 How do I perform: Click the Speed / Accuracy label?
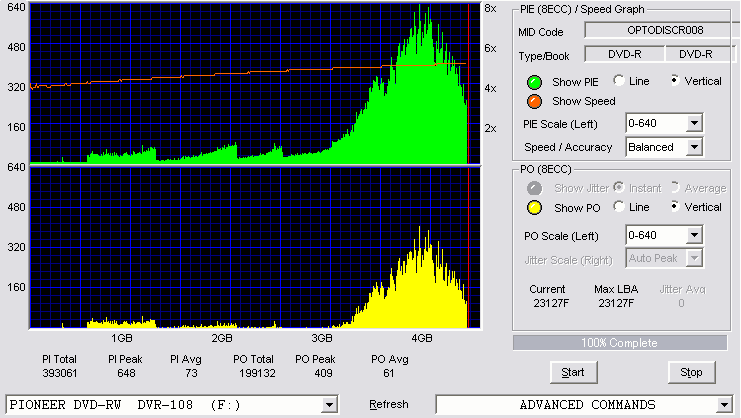(568, 147)
